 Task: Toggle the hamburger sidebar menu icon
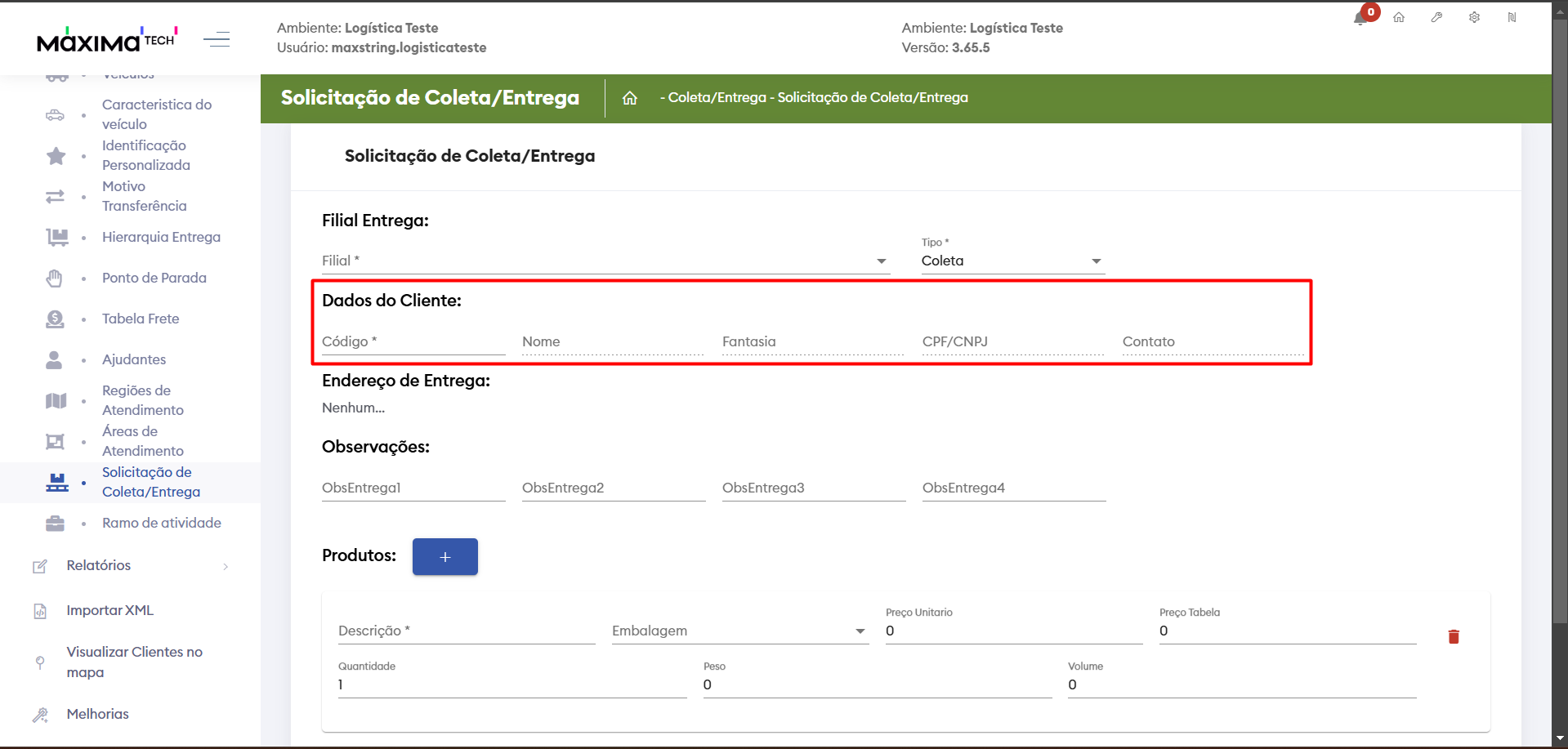pos(217,39)
